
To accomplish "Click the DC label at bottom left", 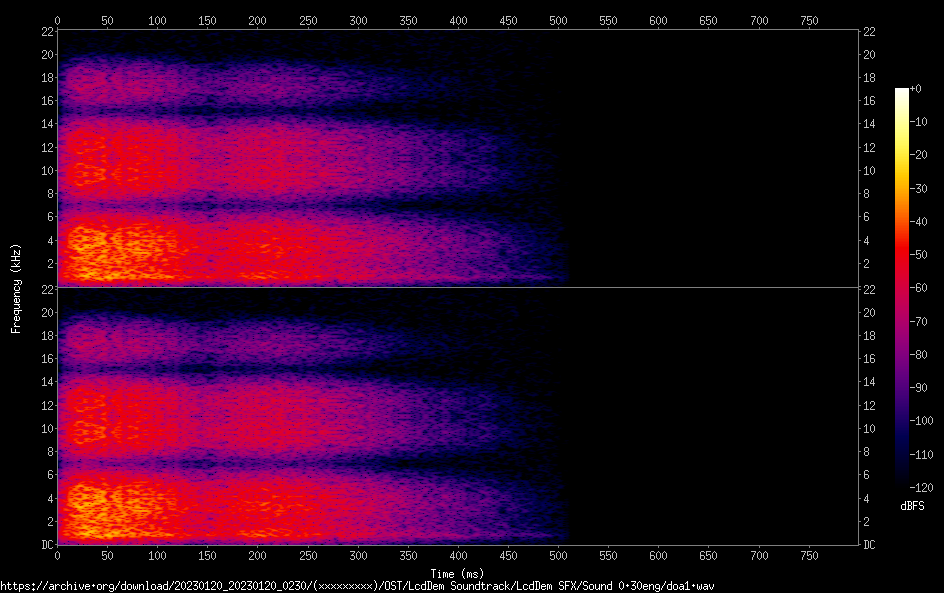I will pyautogui.click(x=45, y=545).
